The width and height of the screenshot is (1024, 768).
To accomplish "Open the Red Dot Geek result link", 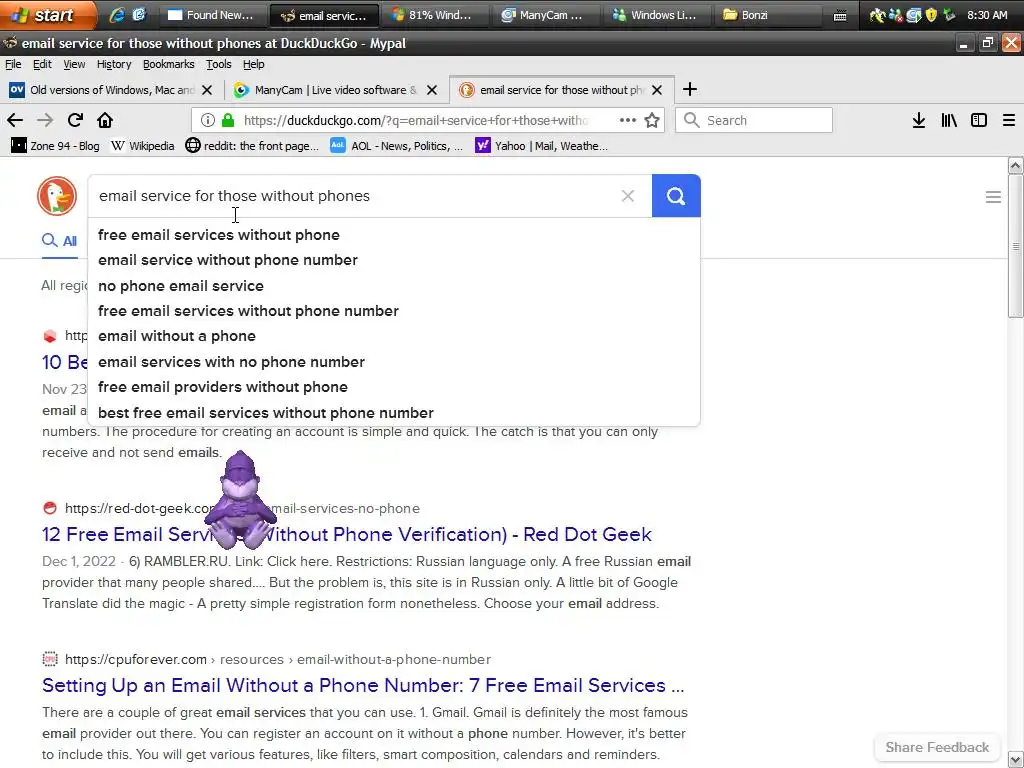I will tap(347, 534).
